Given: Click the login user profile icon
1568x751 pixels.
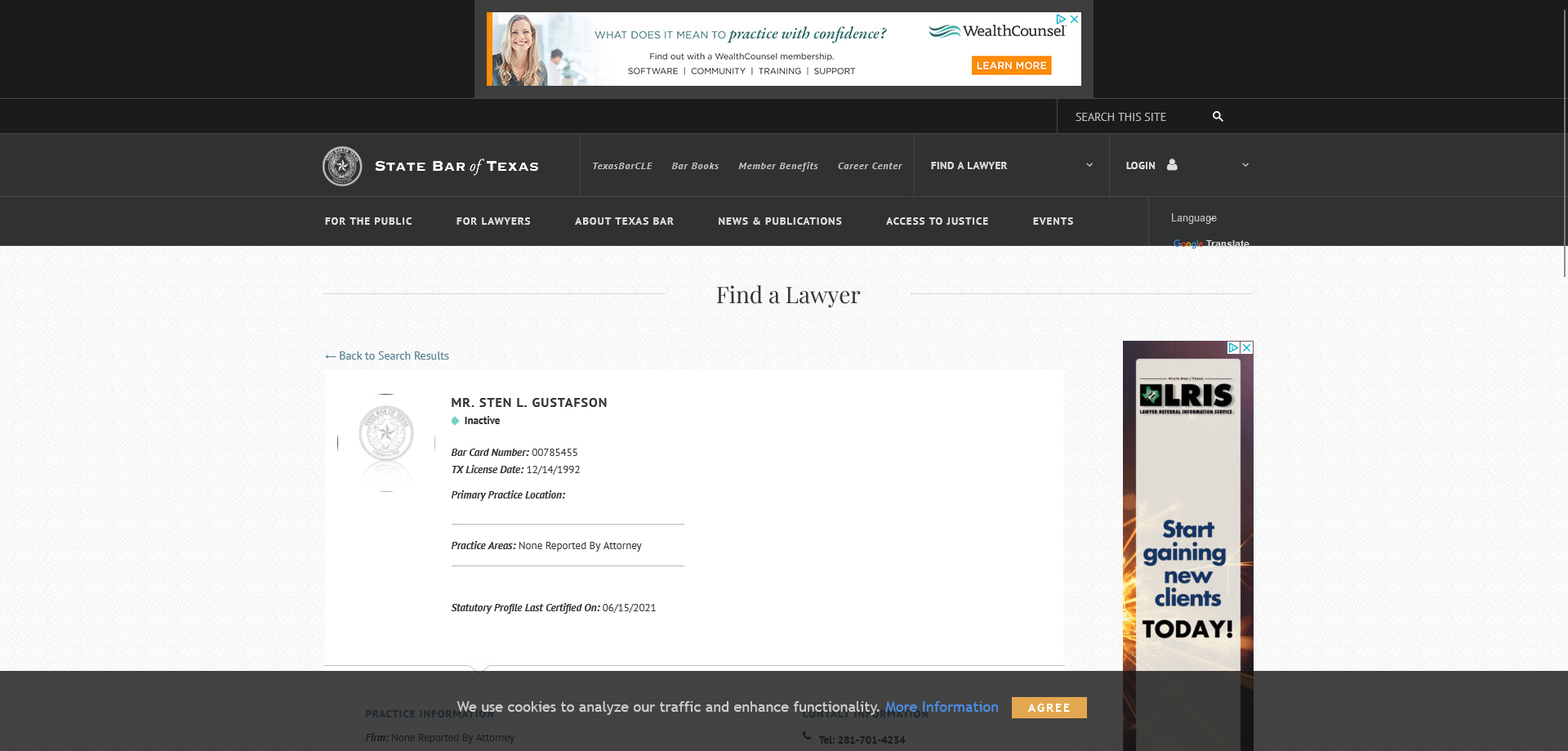Looking at the screenshot, I should 1172,165.
